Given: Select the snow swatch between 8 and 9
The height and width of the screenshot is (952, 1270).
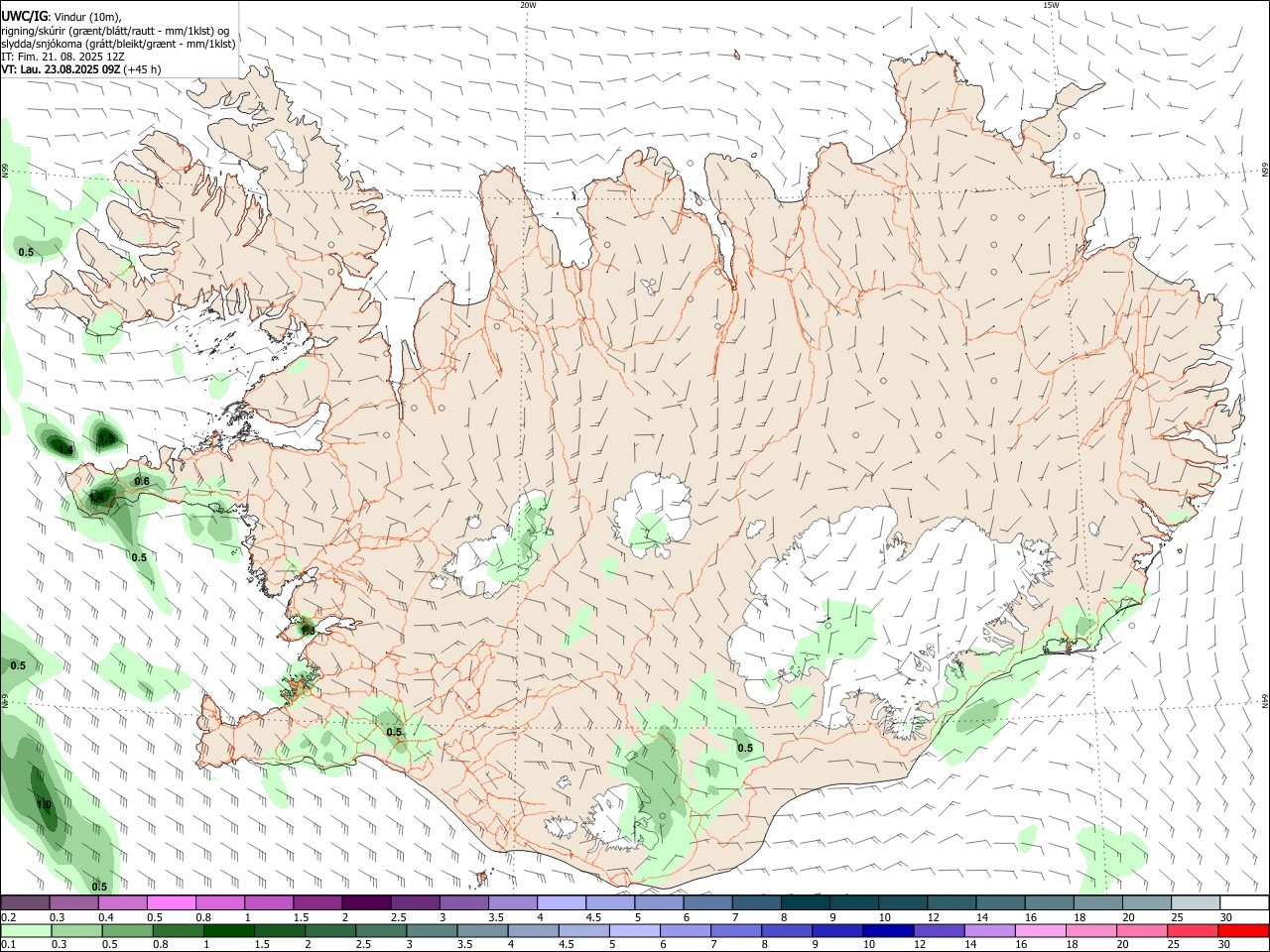Looking at the screenshot, I should click(x=806, y=902).
